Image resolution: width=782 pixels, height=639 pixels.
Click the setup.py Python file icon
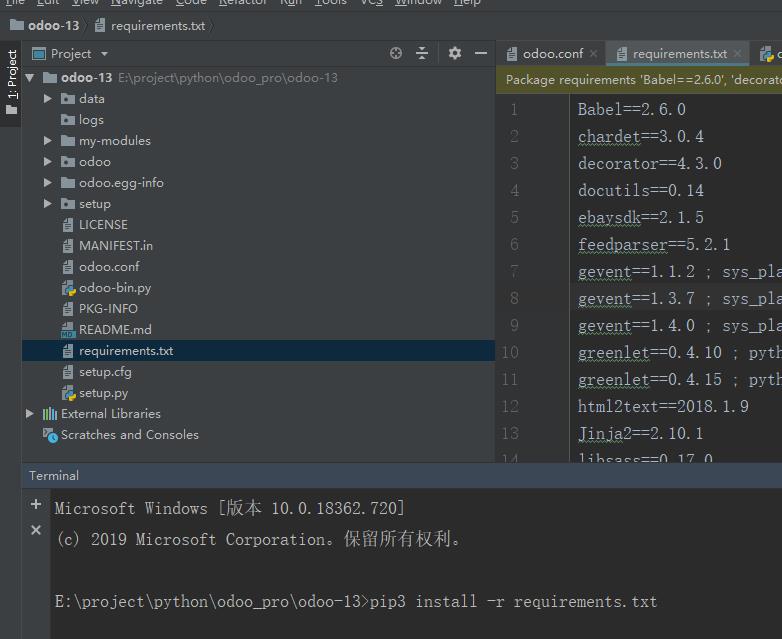click(68, 393)
